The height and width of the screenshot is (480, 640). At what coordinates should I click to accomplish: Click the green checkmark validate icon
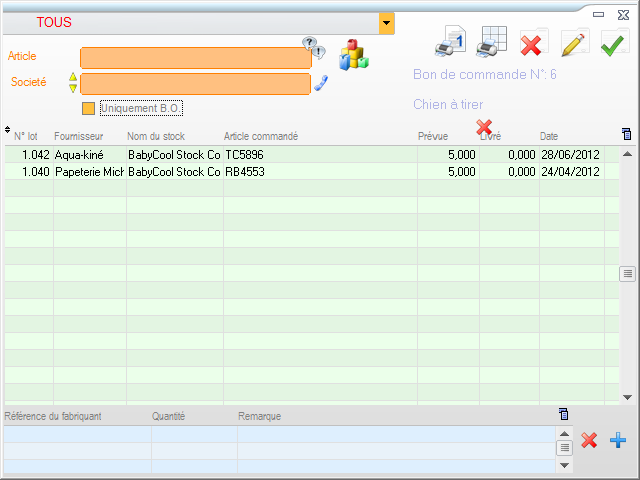[x=614, y=43]
